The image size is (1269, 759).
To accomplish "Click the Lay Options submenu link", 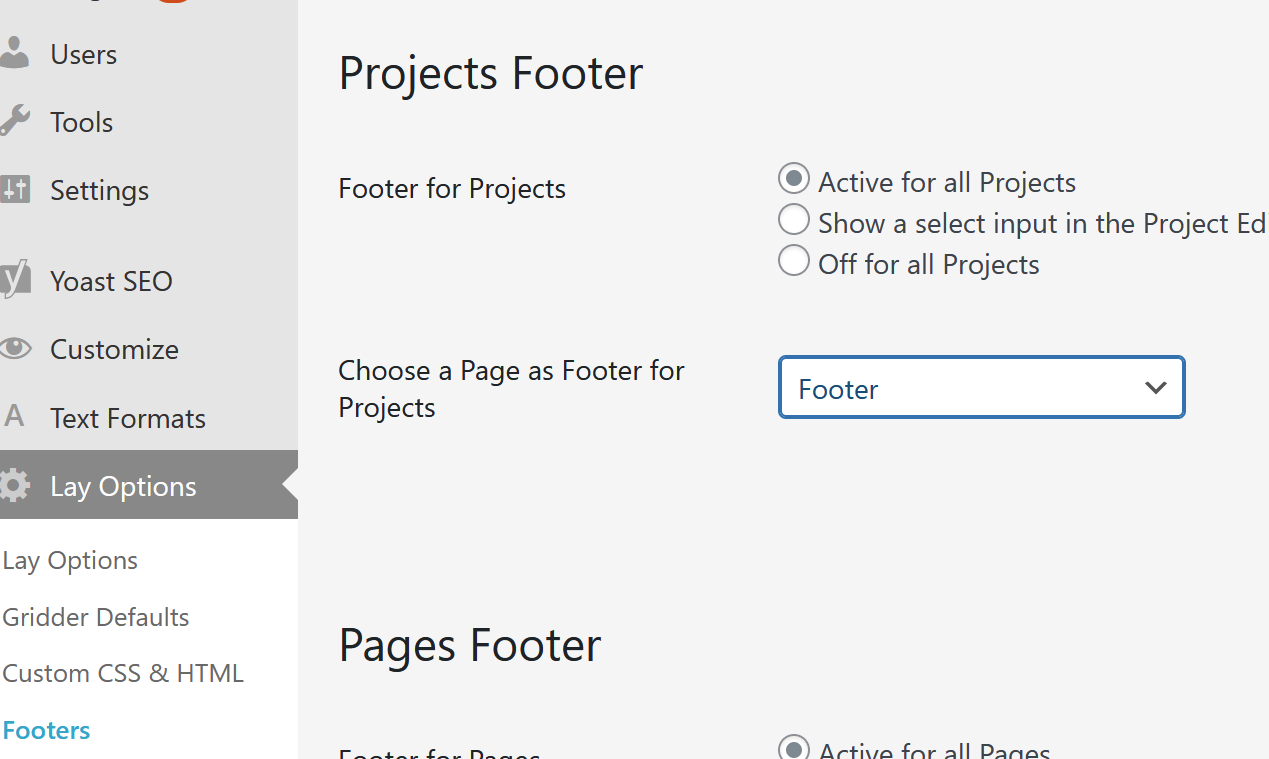I will (70, 561).
